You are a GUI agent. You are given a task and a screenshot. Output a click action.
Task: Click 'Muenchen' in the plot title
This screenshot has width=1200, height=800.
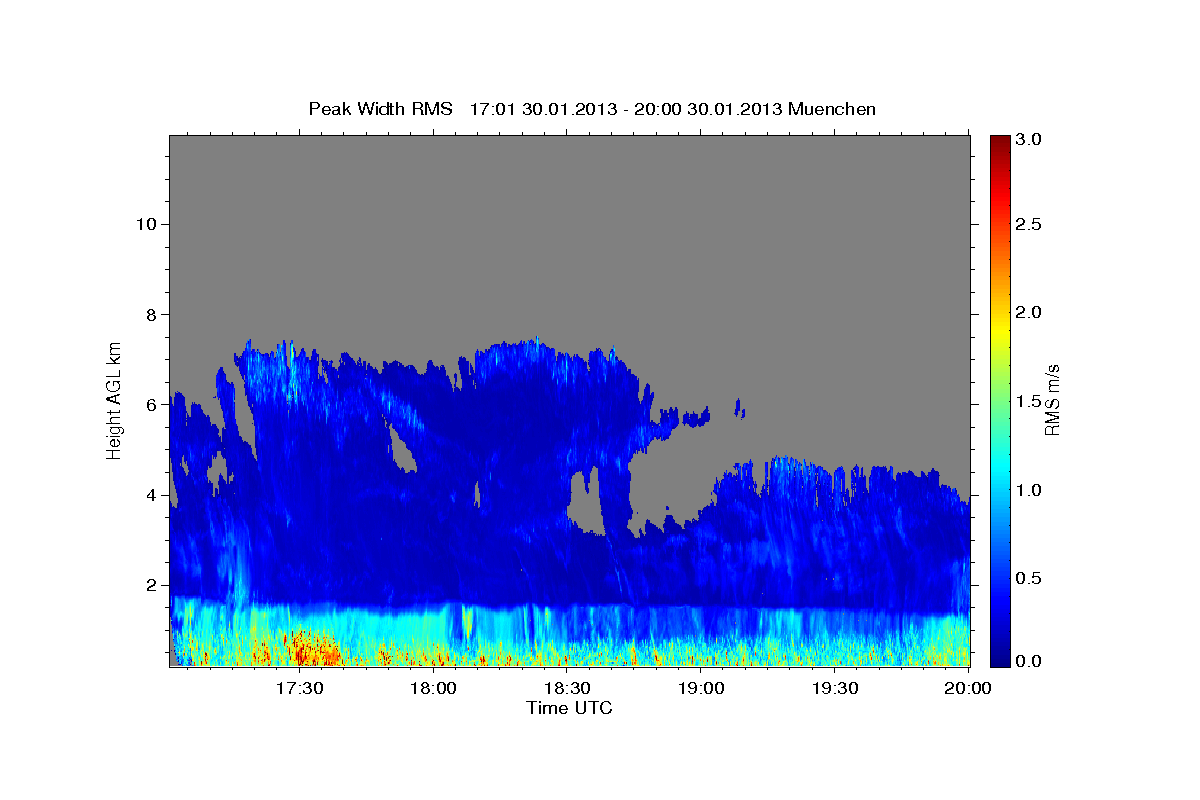coord(832,108)
